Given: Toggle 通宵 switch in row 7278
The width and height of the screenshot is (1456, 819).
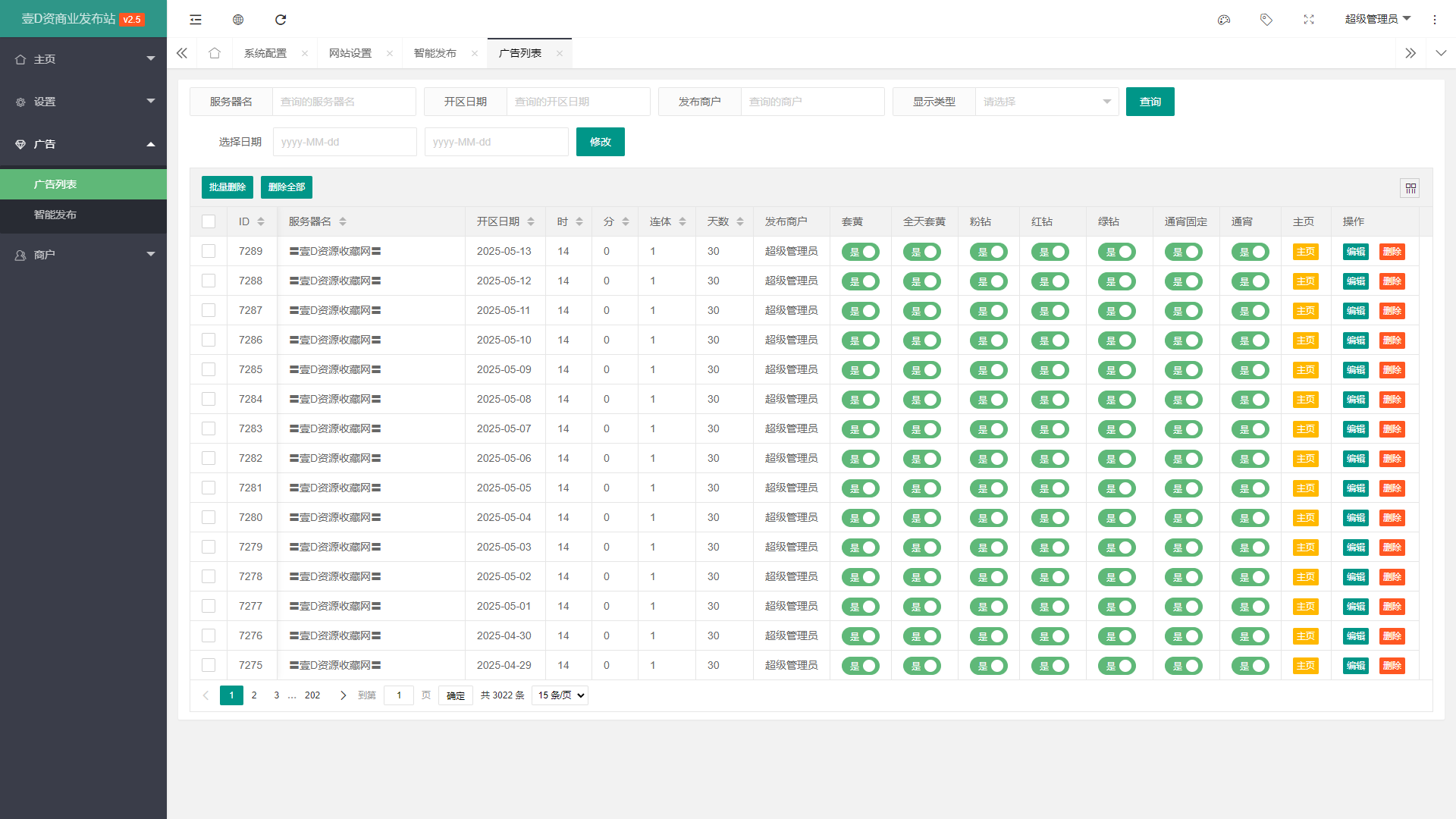Looking at the screenshot, I should [x=1250, y=577].
